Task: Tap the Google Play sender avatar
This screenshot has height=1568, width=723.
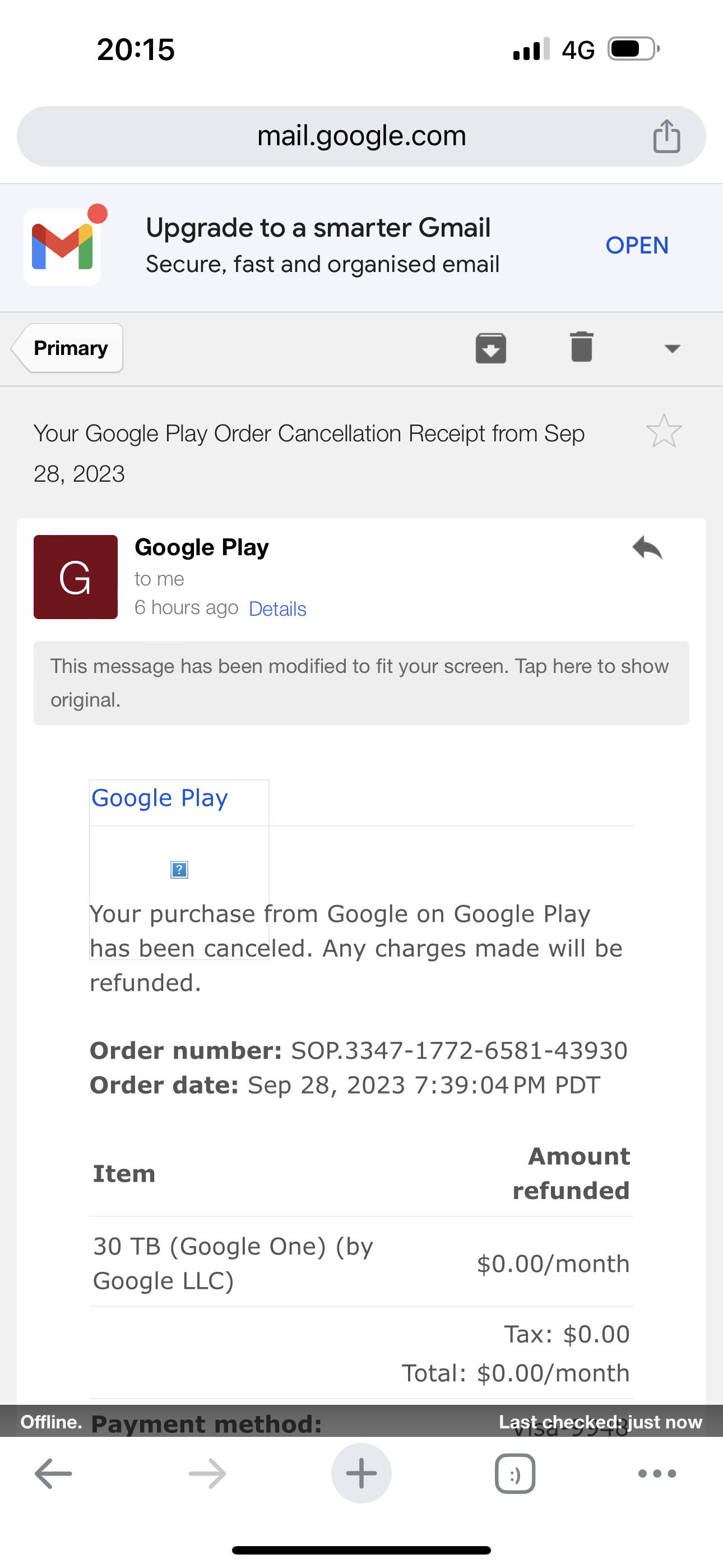Action: click(x=76, y=577)
